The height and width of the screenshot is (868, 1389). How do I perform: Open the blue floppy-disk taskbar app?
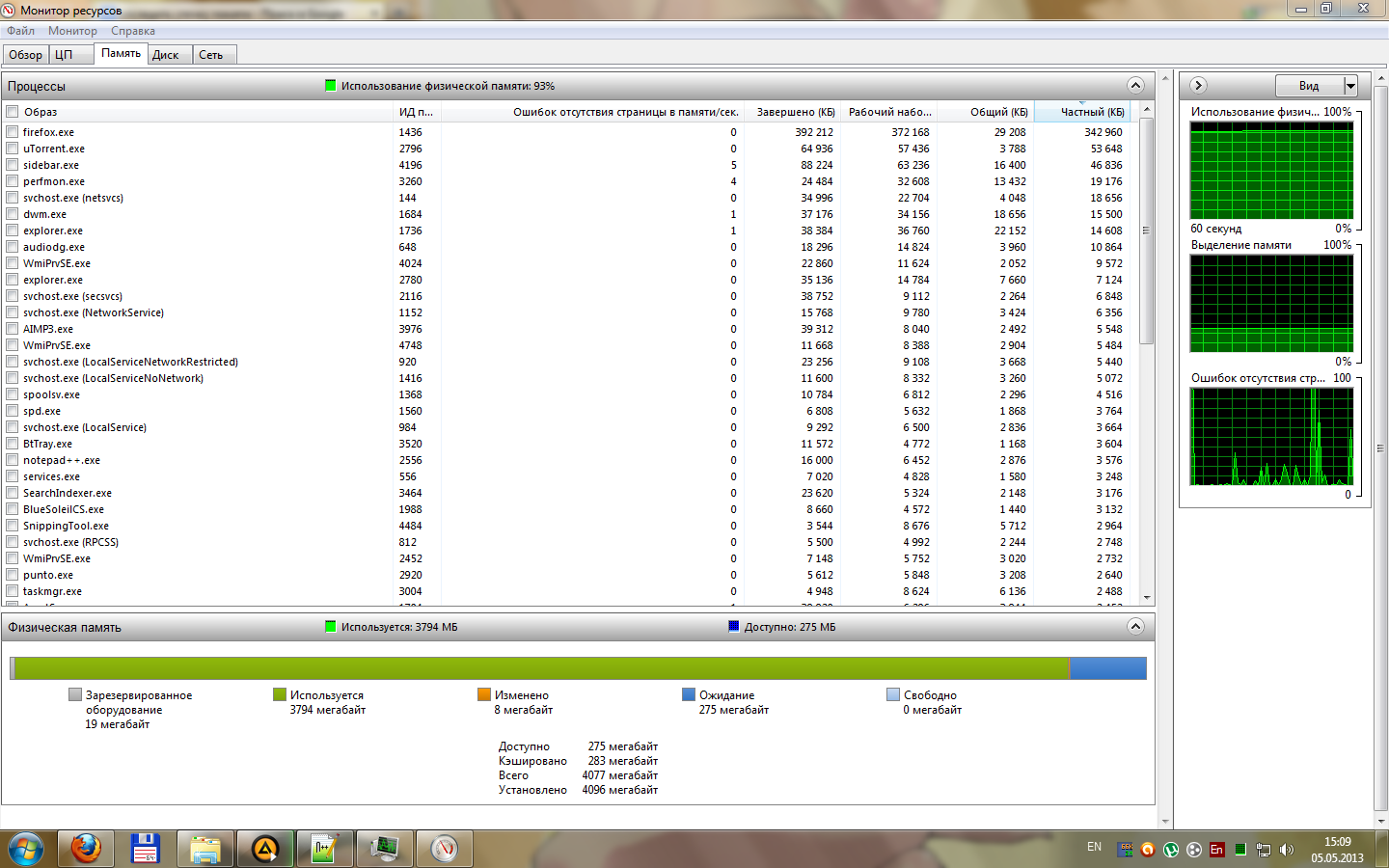coord(146,849)
